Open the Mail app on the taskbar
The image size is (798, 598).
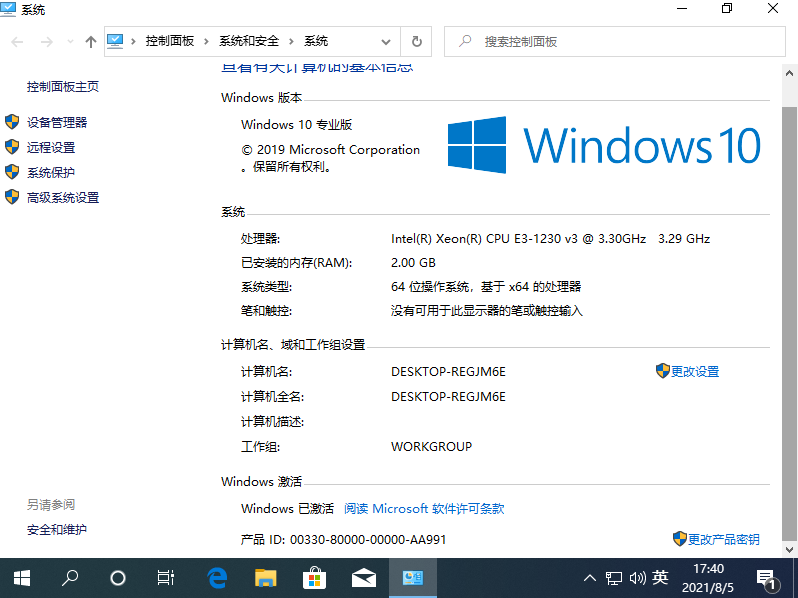pos(363,578)
